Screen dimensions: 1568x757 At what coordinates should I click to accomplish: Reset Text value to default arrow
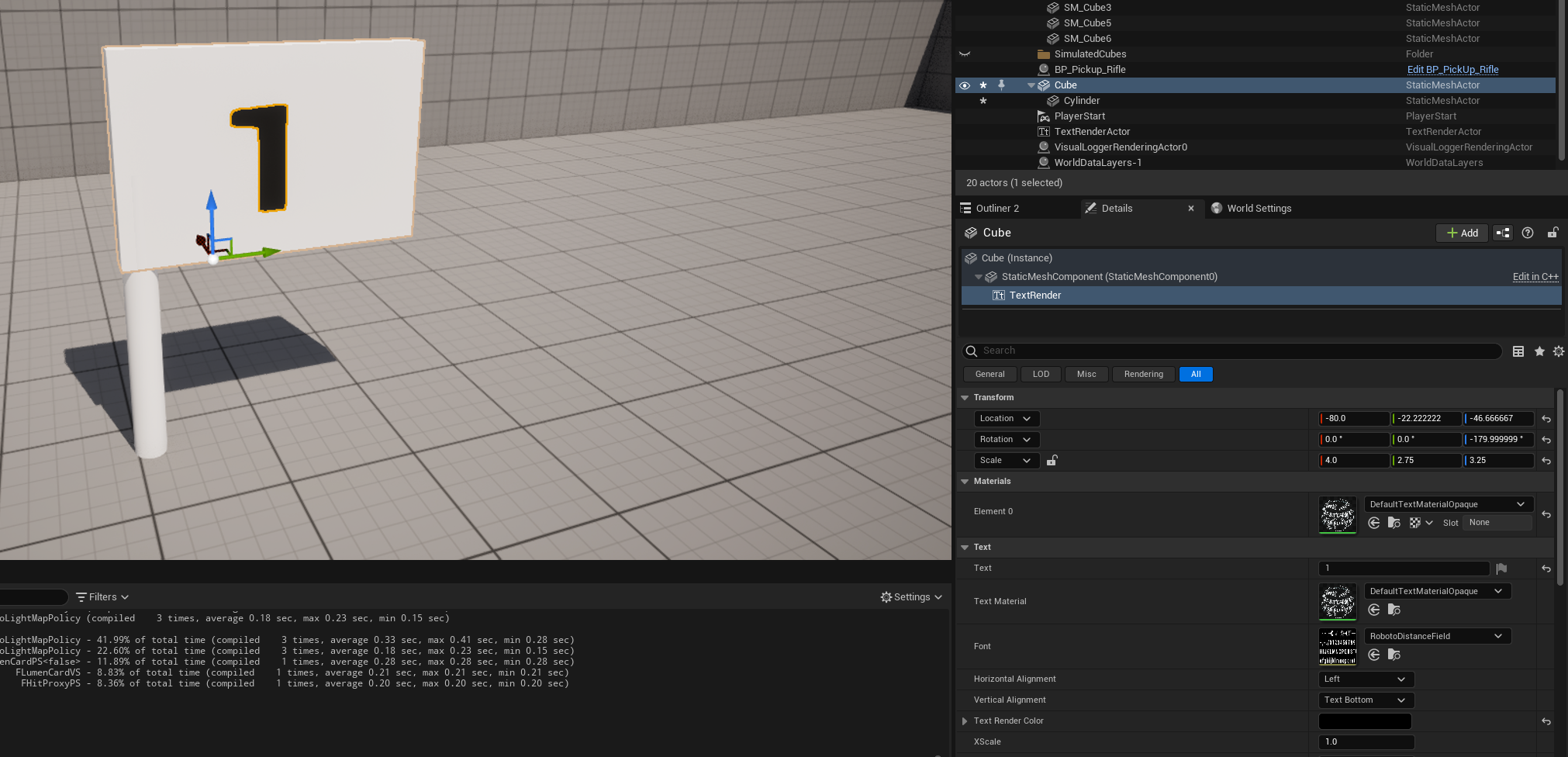coord(1546,569)
